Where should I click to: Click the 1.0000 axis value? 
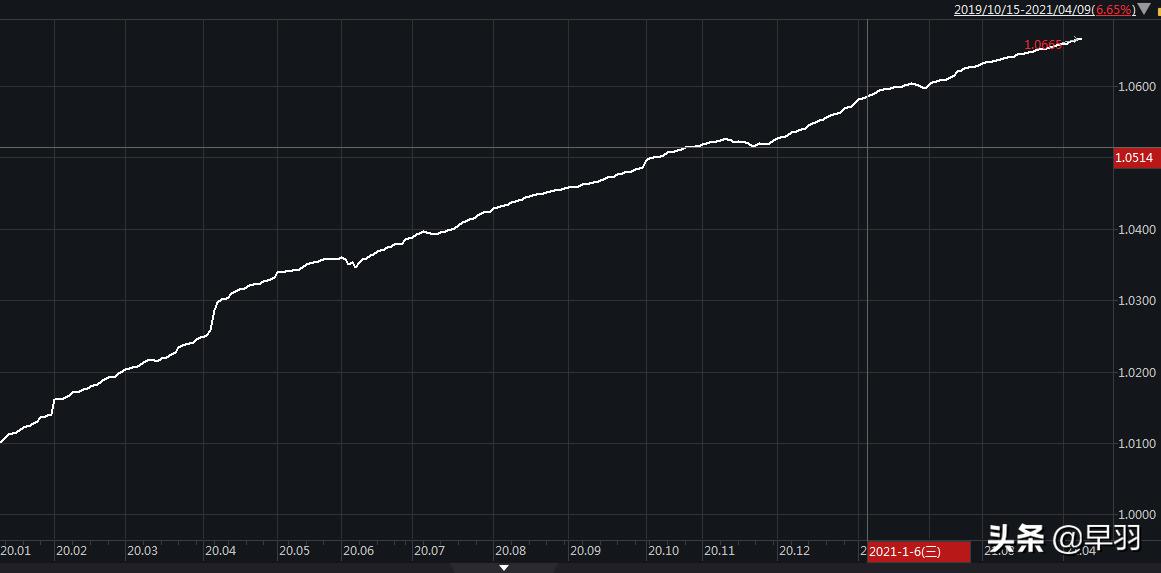pos(1136,515)
